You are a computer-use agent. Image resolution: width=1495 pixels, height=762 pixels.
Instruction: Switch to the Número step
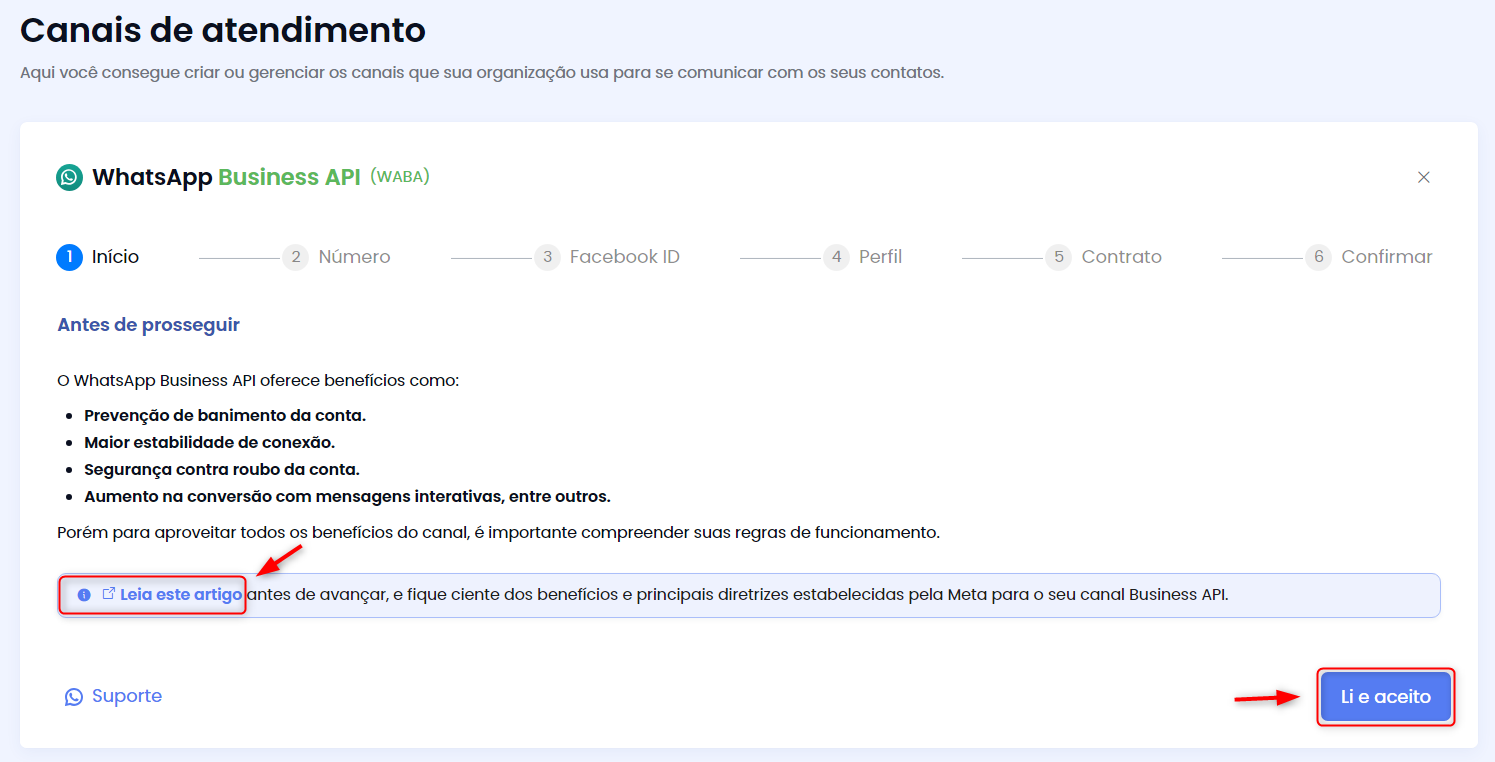pos(354,257)
